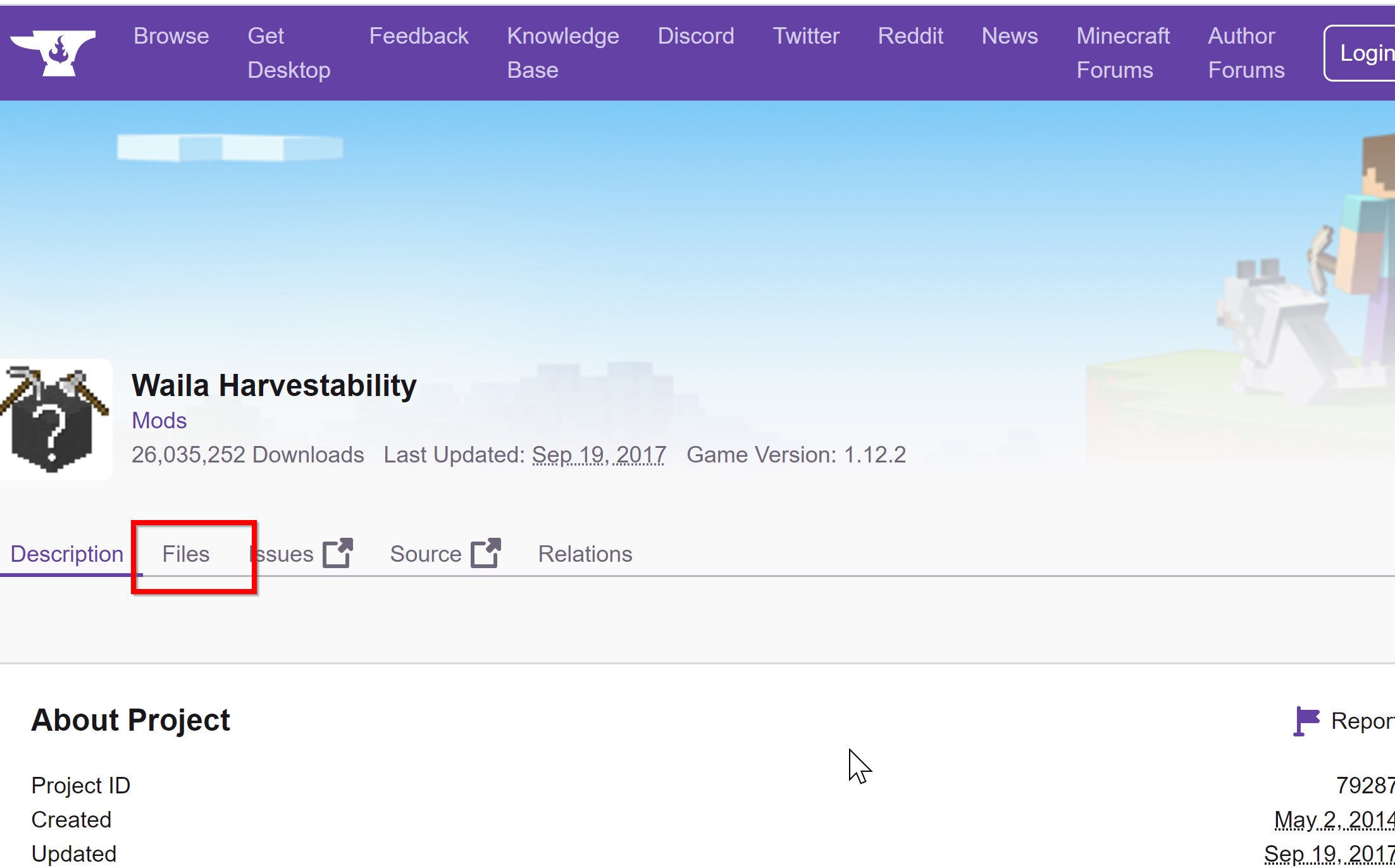Click the Report flag icon
The image size is (1395, 868).
point(1306,721)
